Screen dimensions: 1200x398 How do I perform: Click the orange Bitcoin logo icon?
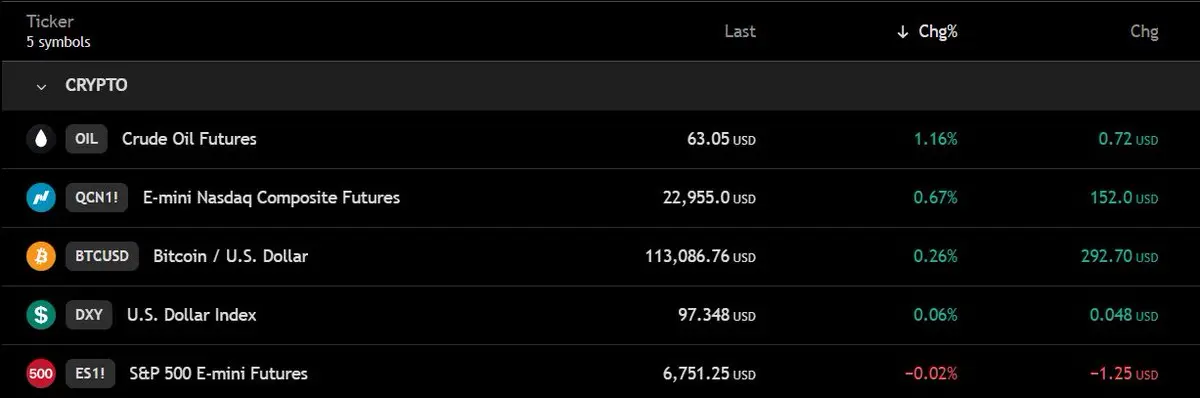[41, 256]
